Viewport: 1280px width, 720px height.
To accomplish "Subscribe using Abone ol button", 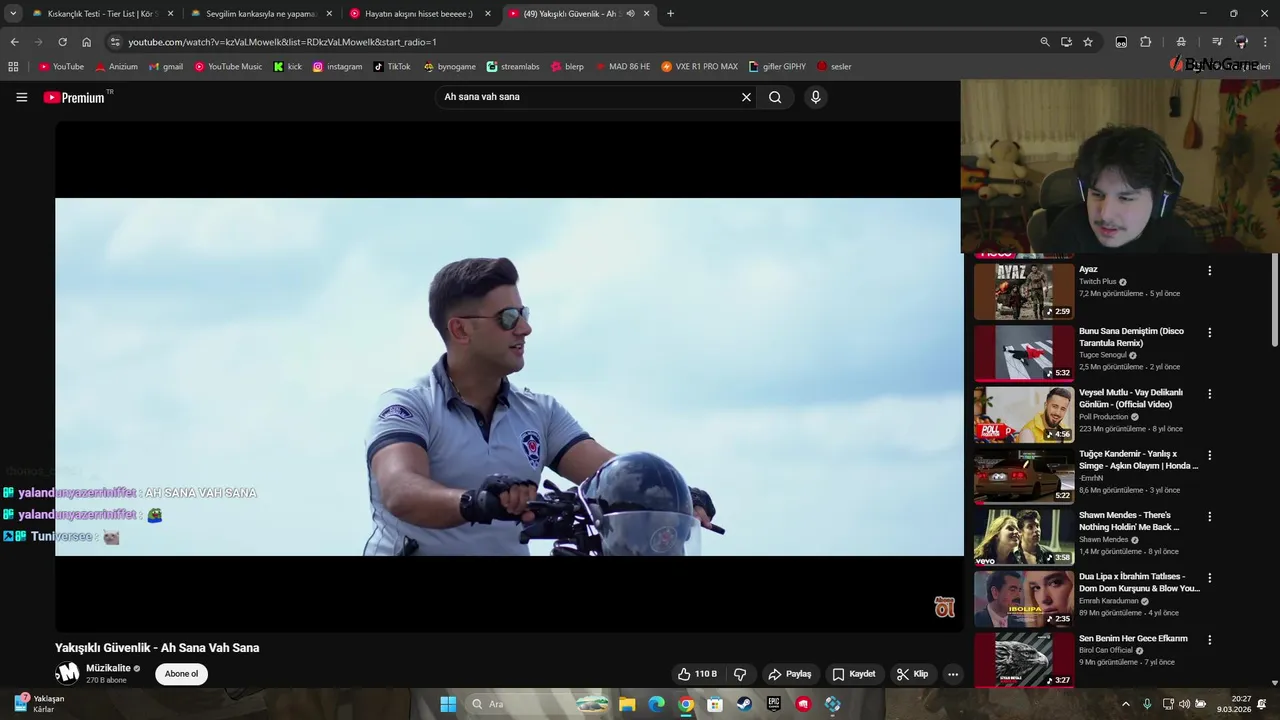I will click(181, 674).
